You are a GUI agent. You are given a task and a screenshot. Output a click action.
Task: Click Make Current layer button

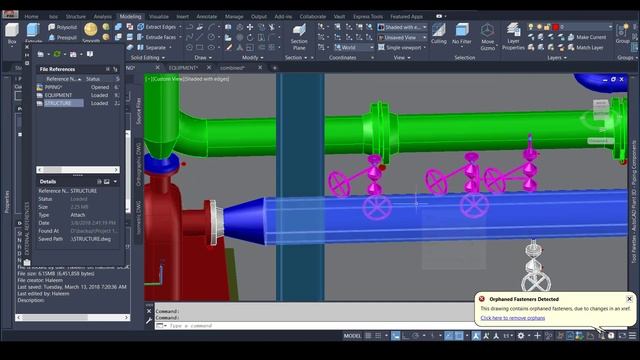[x=587, y=37]
